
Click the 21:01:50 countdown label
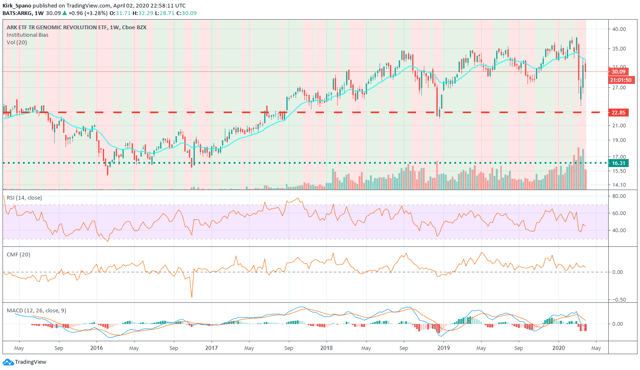click(x=621, y=80)
